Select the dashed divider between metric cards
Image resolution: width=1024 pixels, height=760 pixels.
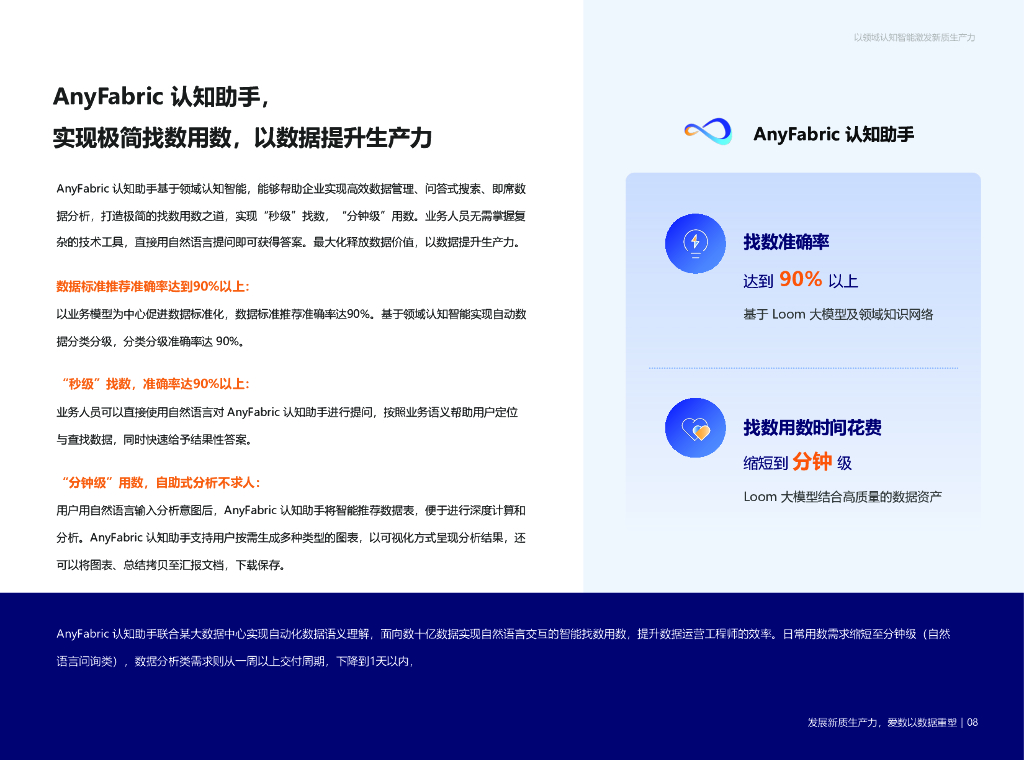[x=803, y=366]
